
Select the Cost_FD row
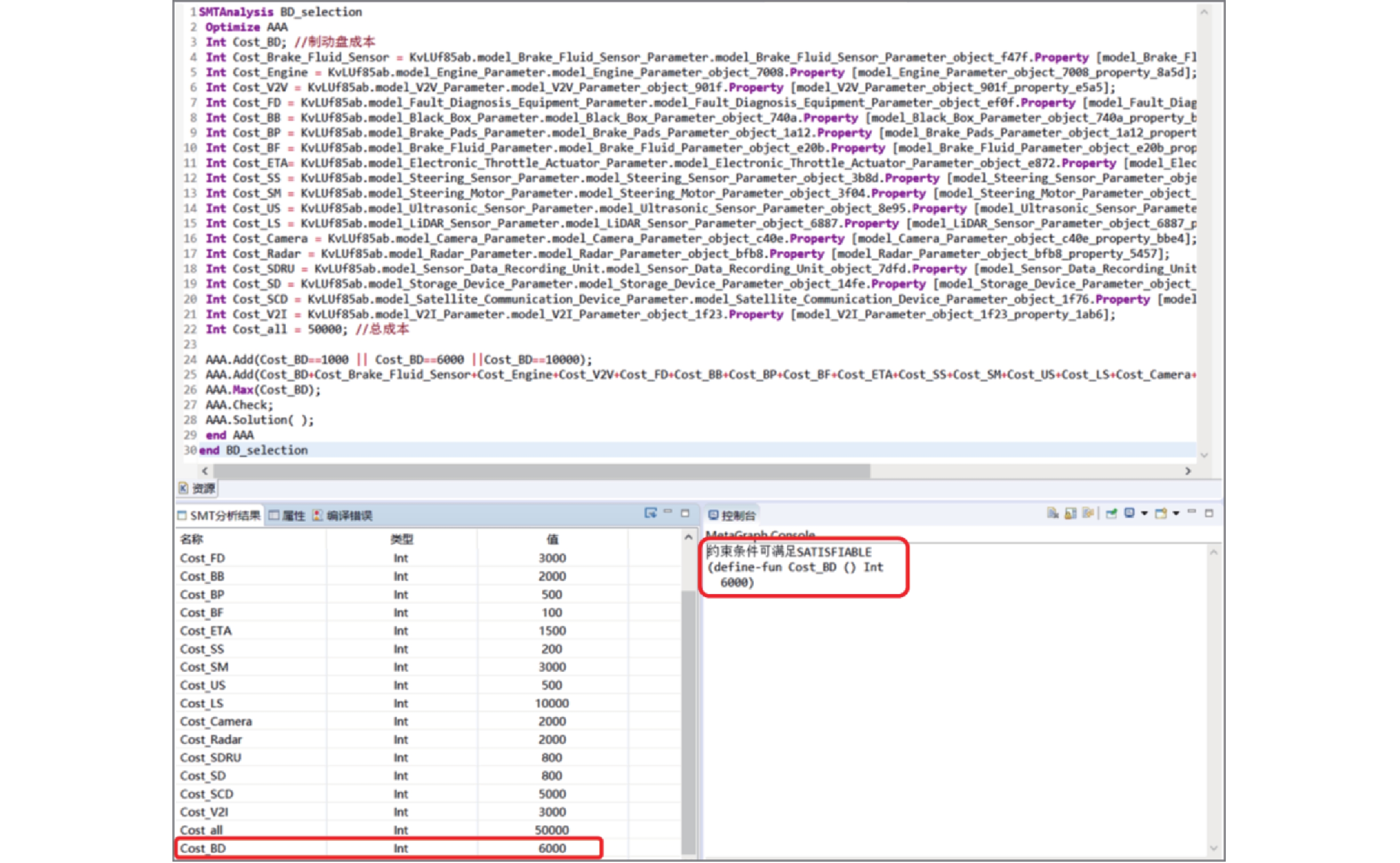[428, 558]
